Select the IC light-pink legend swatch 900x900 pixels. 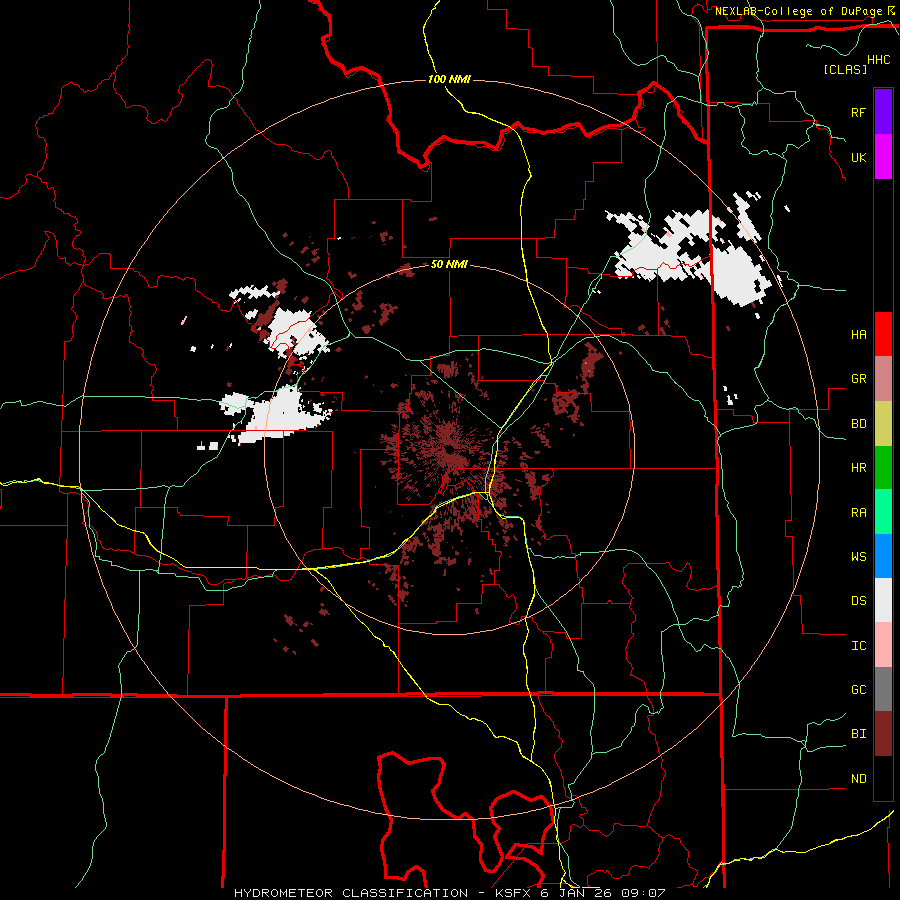pyautogui.click(x=883, y=645)
